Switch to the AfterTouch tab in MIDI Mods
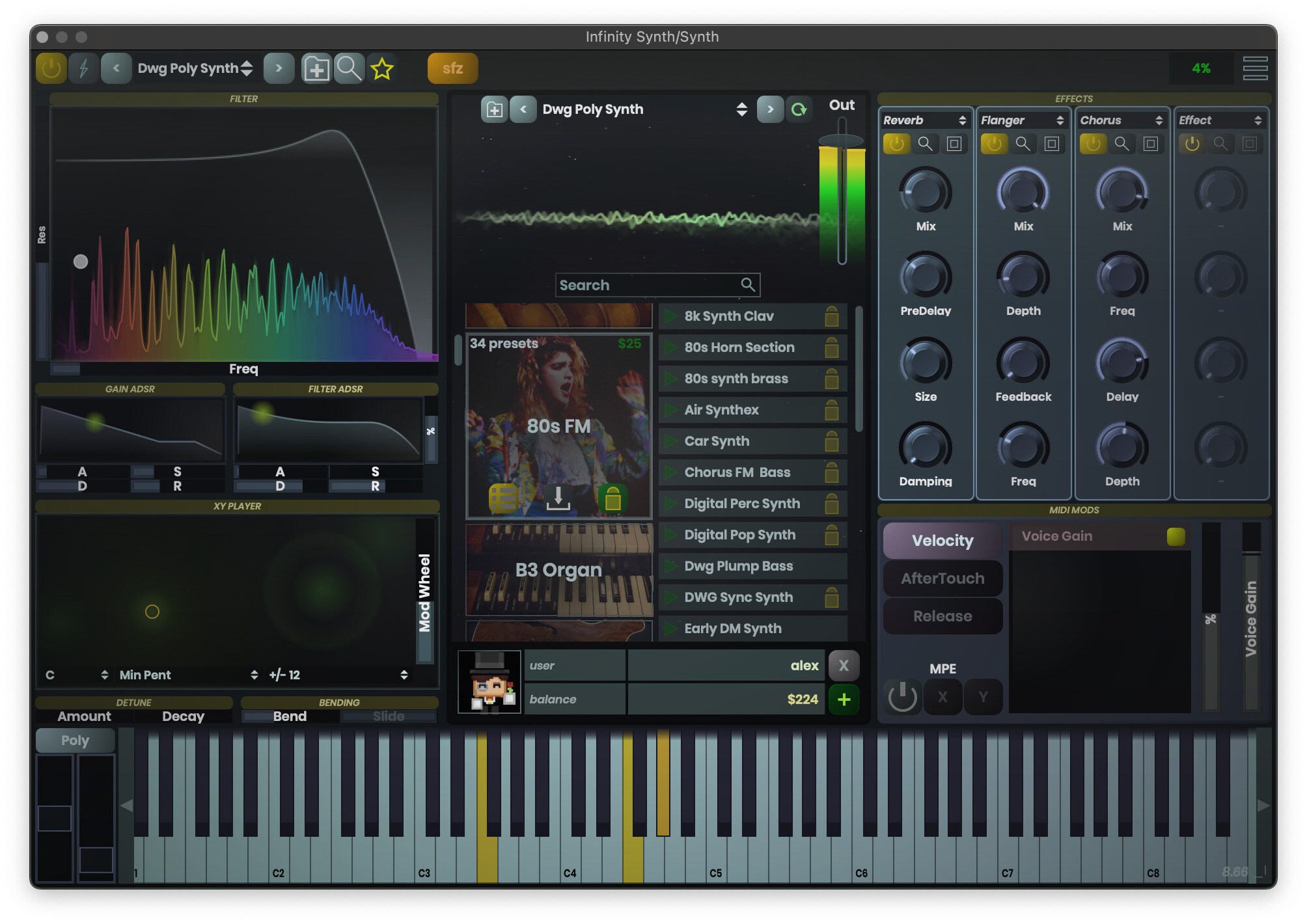 click(942, 578)
